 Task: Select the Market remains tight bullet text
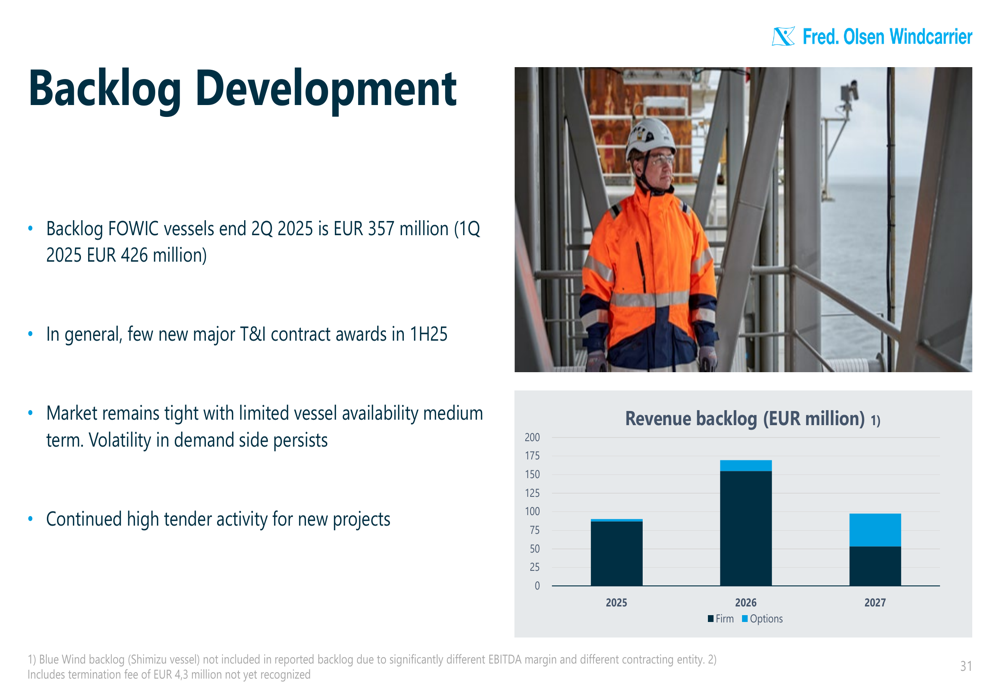point(264,426)
